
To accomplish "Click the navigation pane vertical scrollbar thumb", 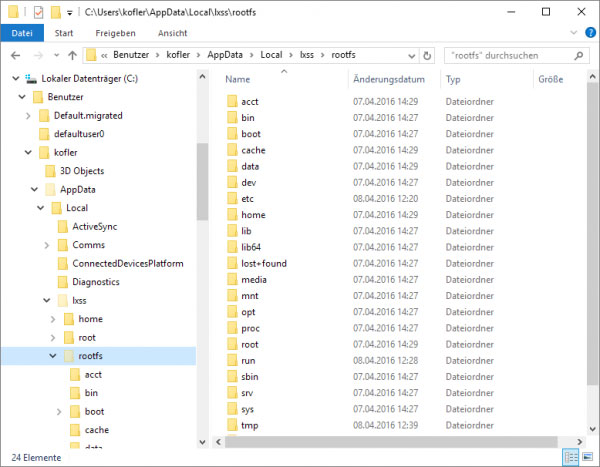I will point(202,181).
